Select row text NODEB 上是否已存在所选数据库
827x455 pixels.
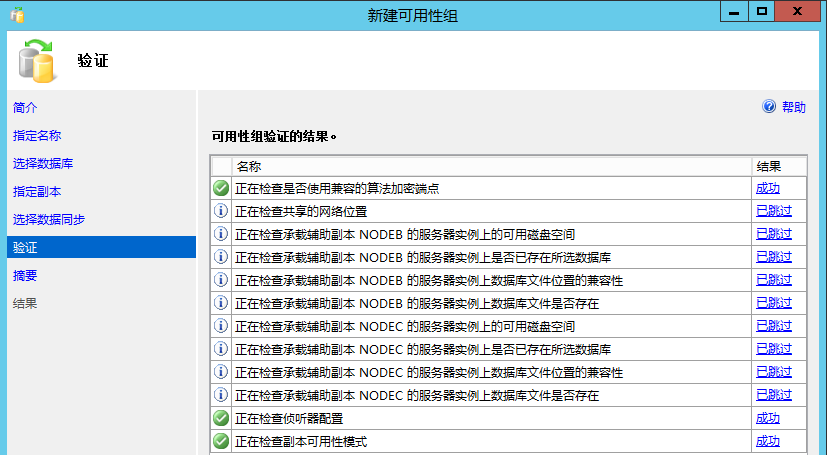pos(422,258)
